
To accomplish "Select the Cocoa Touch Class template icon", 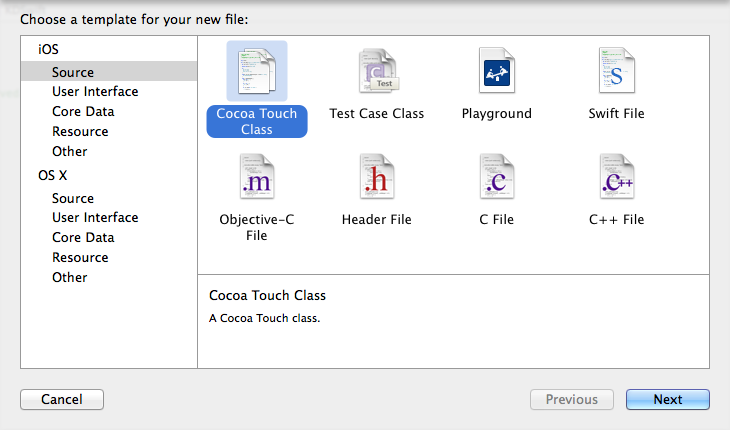I will pyautogui.click(x=257, y=71).
